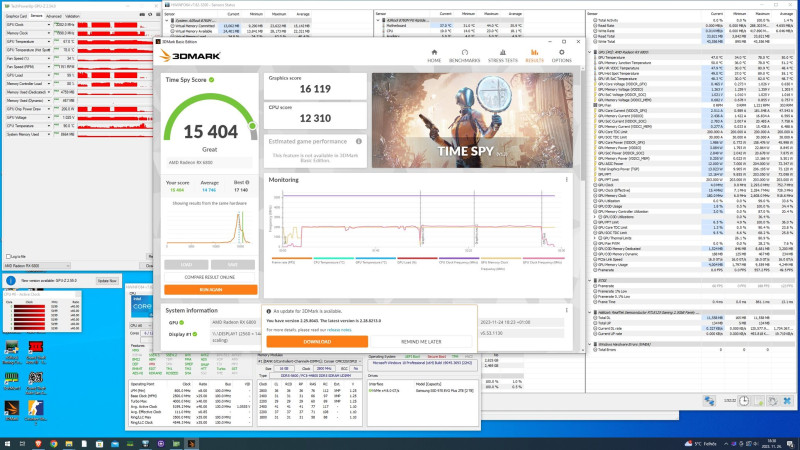
Task: Click the Save button in 3DMark
Action: pos(233,264)
